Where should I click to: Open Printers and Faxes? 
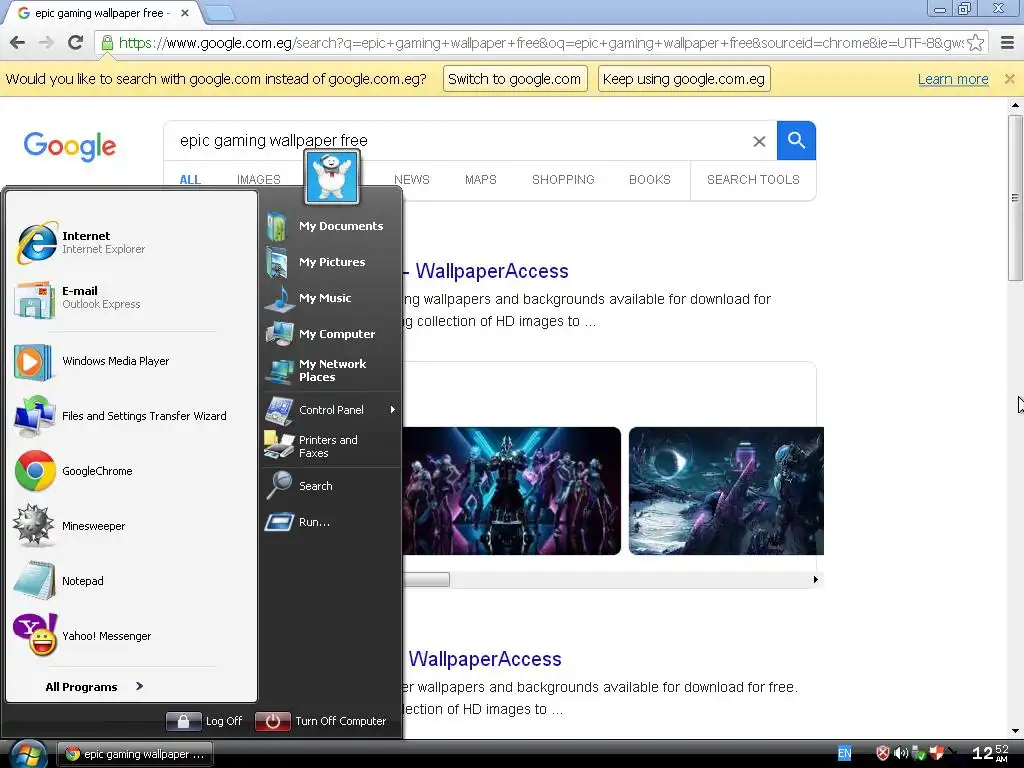[x=332, y=446]
